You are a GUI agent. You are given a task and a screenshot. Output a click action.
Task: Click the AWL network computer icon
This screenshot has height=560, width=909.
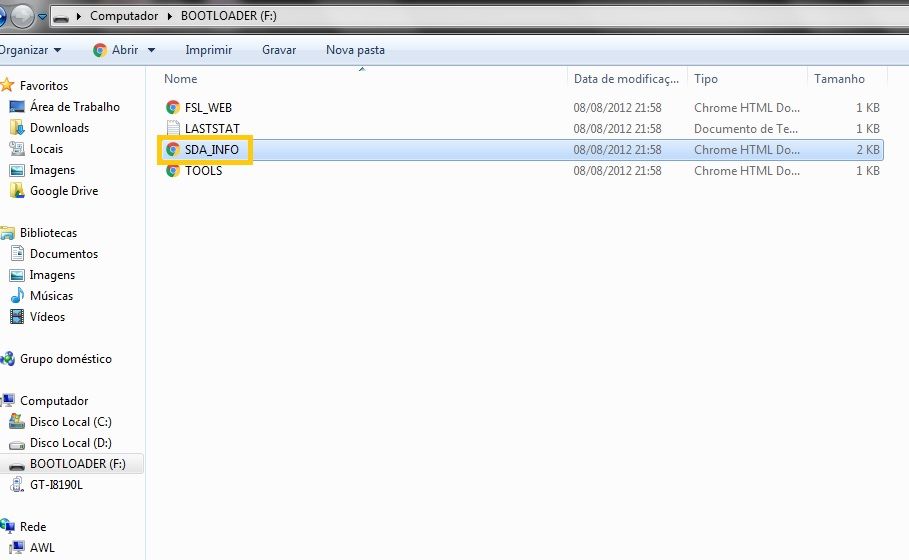pos(17,547)
